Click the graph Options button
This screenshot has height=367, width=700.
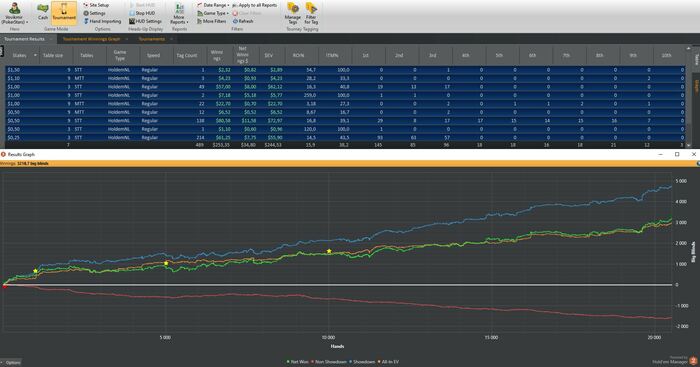coord(11,363)
